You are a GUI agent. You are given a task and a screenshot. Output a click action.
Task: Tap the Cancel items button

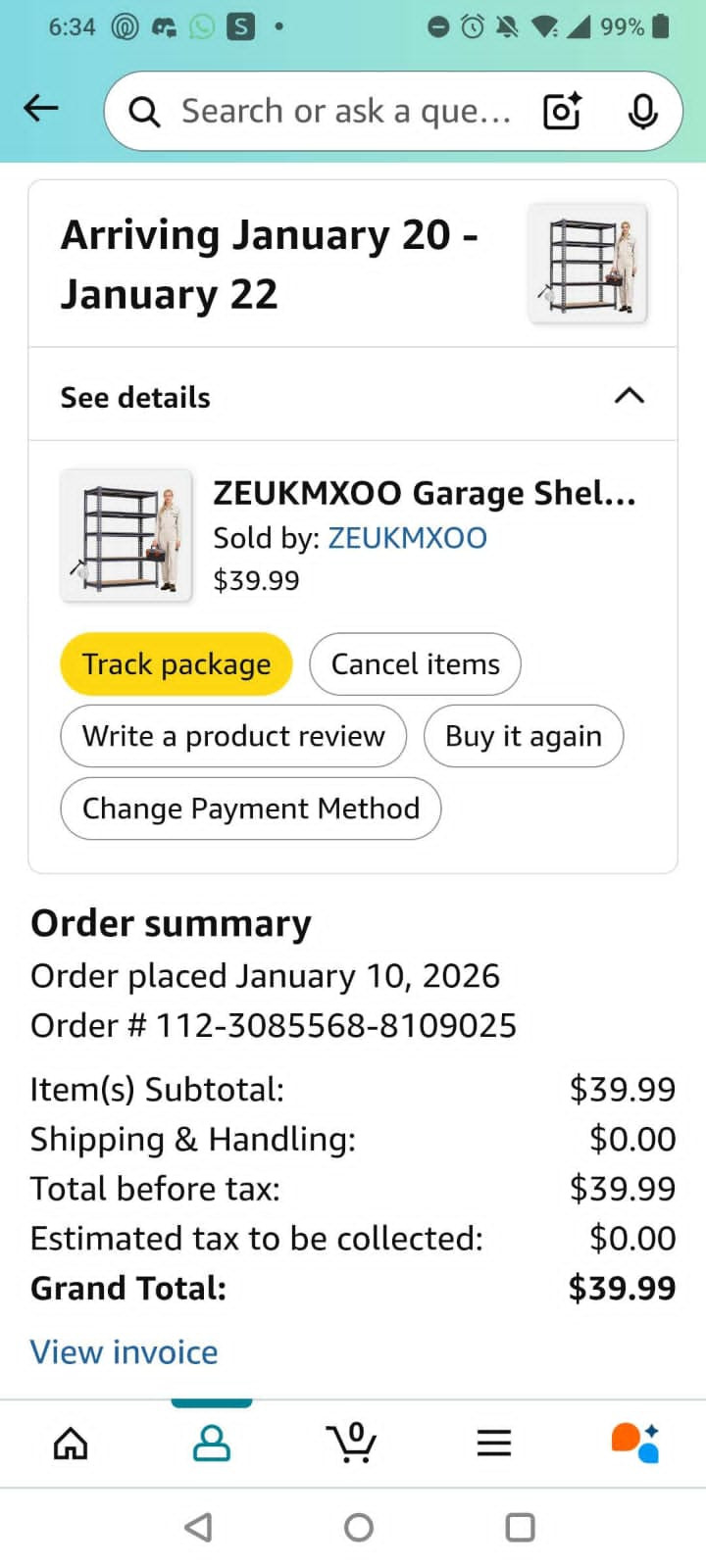pos(415,664)
